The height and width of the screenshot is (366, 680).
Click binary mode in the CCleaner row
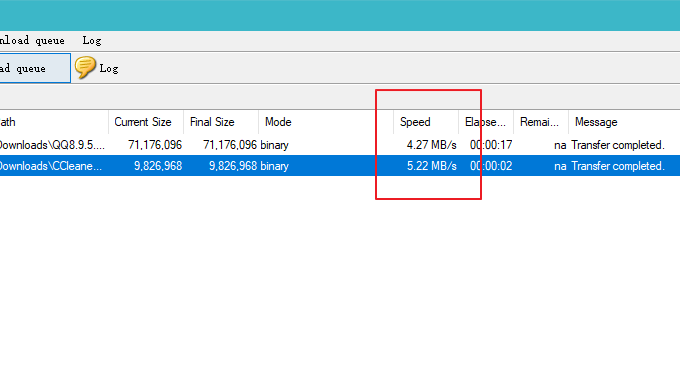[x=275, y=166]
